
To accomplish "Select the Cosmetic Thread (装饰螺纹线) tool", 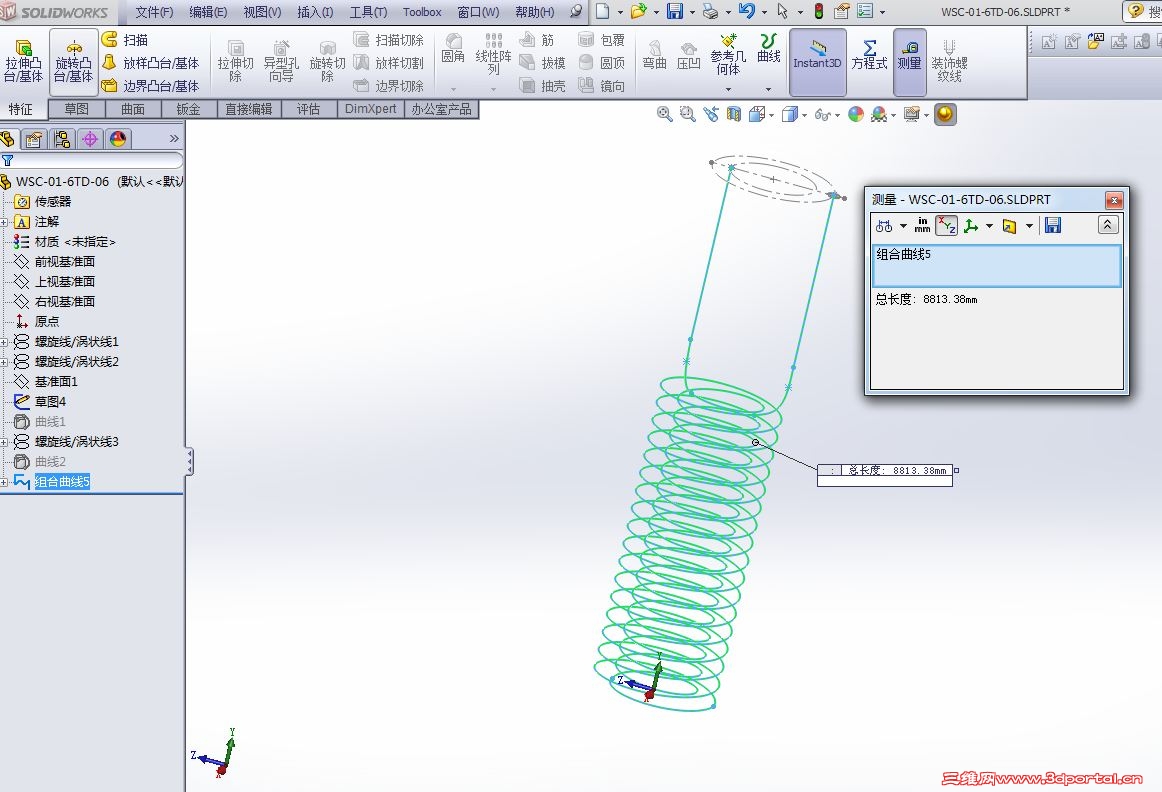I will (949, 61).
